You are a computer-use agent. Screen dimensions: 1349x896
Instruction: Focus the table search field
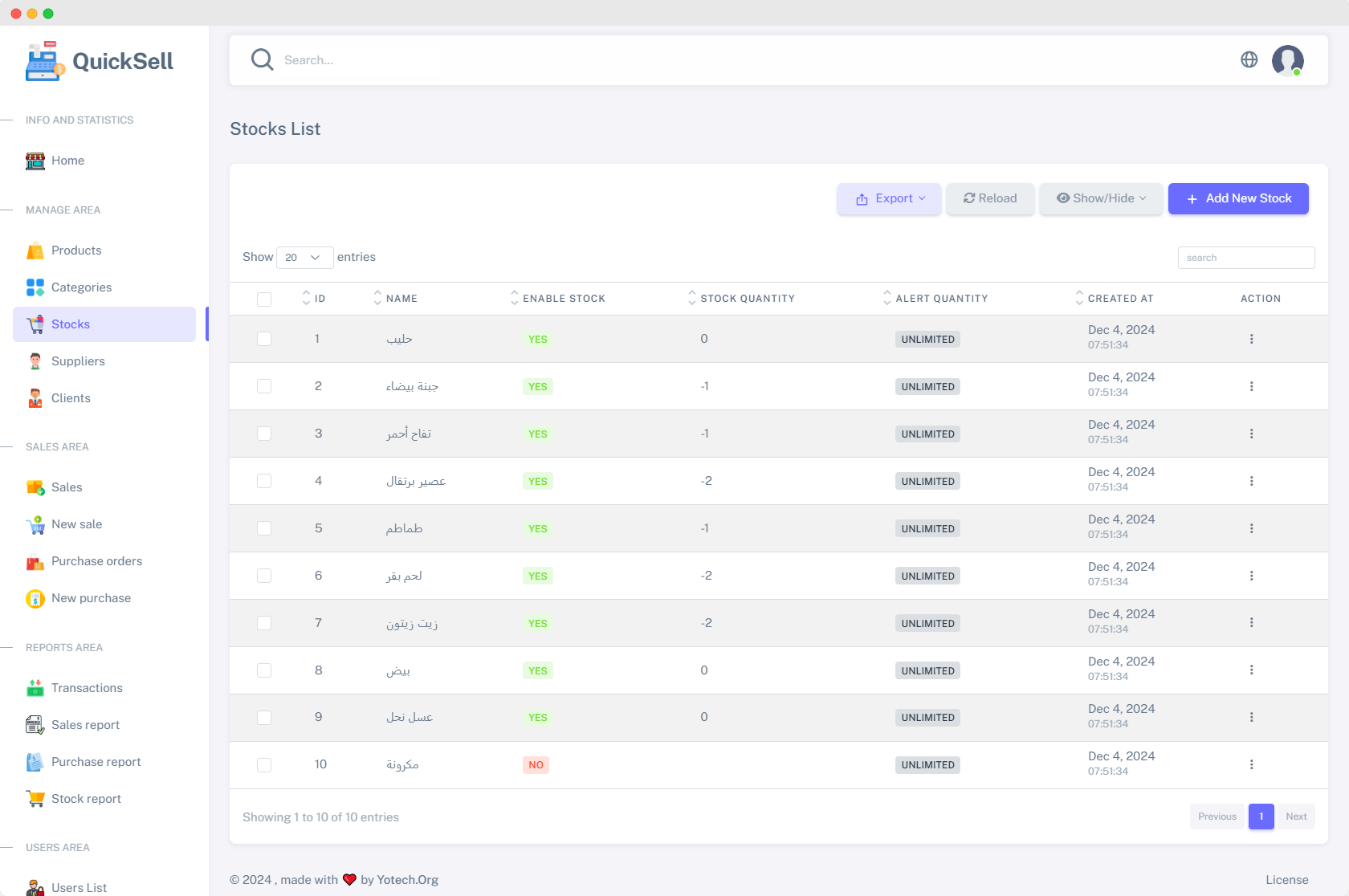[x=1246, y=258]
